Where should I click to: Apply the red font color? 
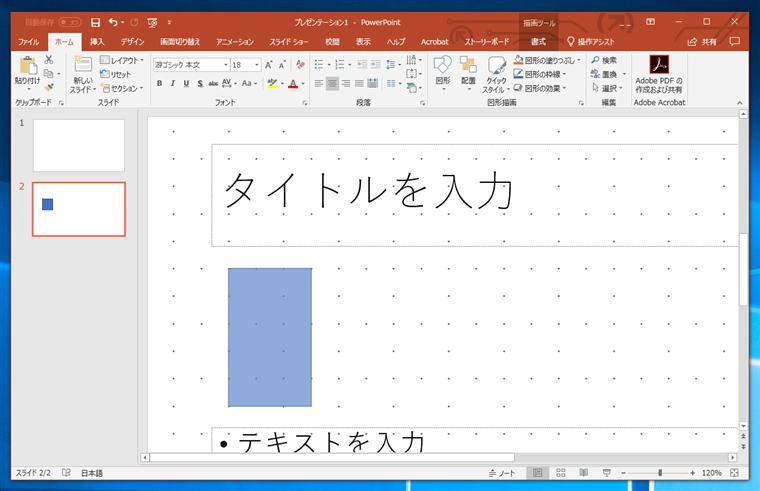(x=293, y=83)
